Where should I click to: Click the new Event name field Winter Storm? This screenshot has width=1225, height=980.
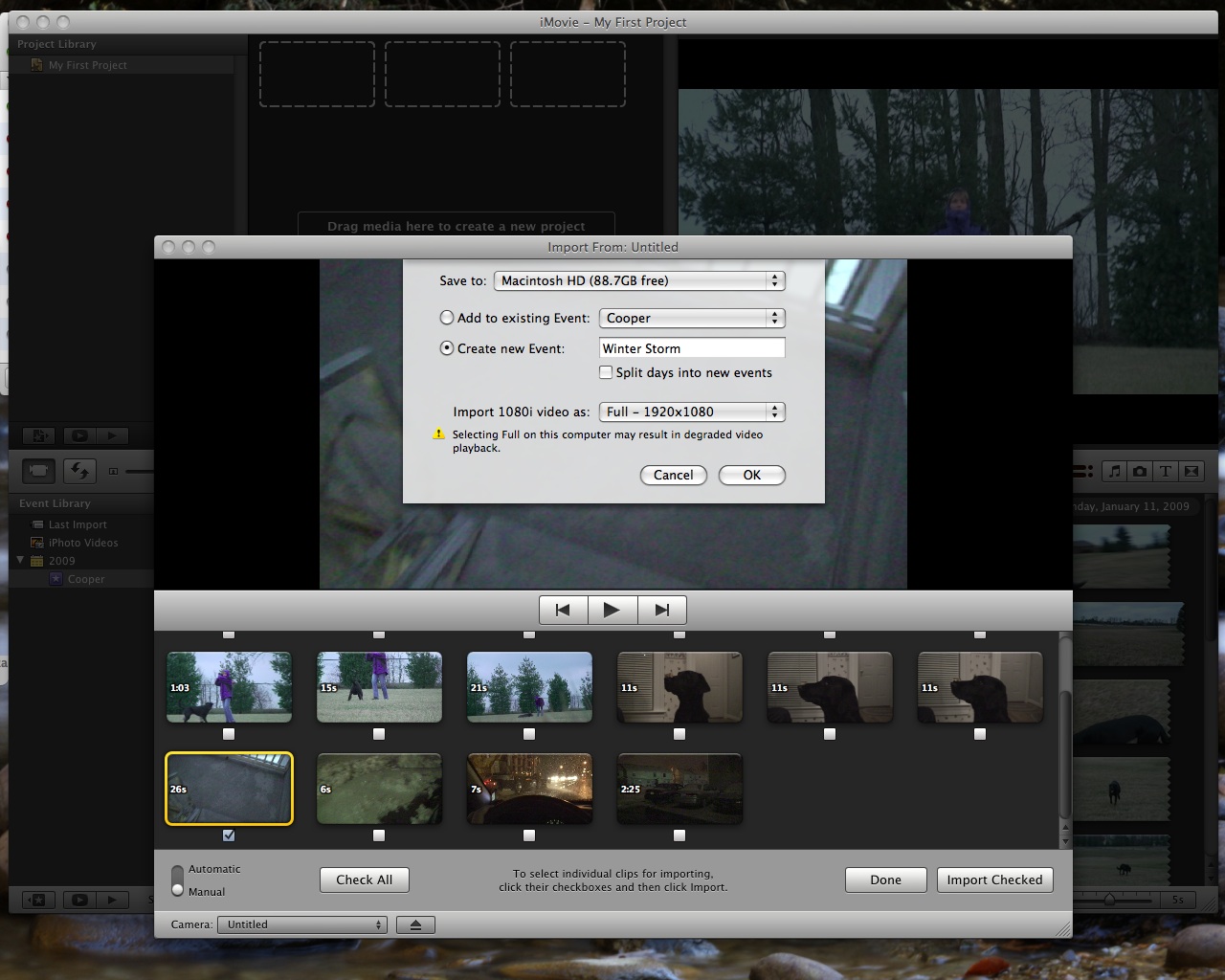692,348
